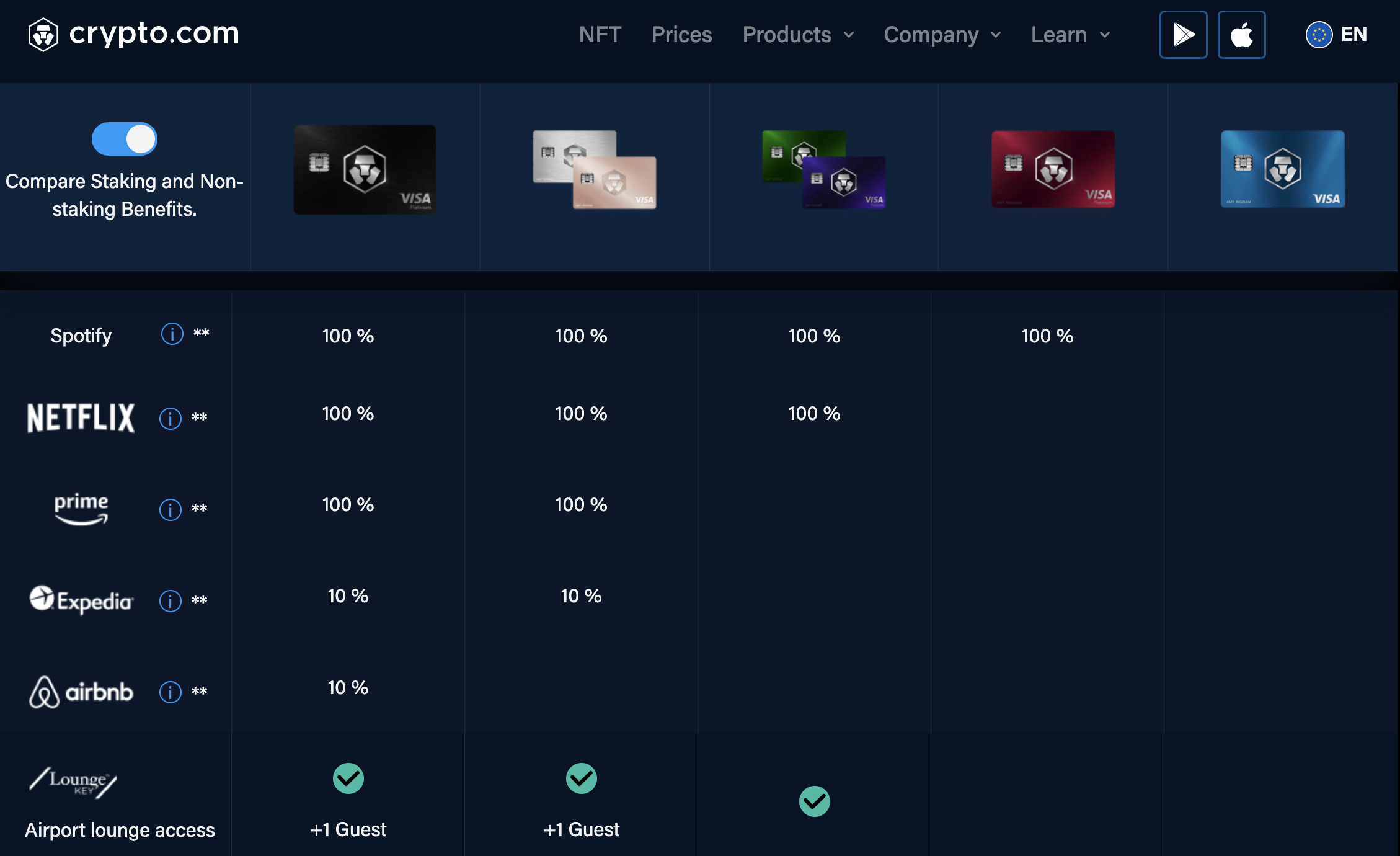Click the Apple App Store icon
This screenshot has width=1400, height=856.
point(1241,35)
